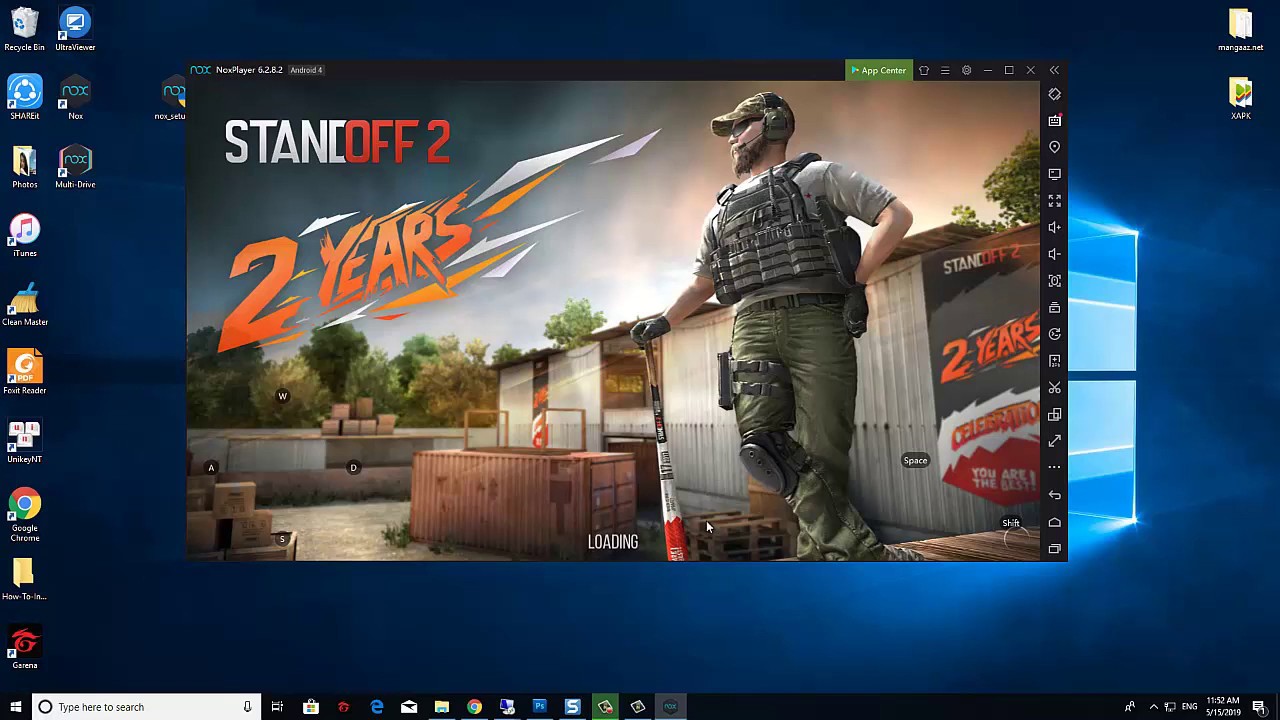Image resolution: width=1280 pixels, height=720 pixels.
Task: Open Microsoft Store from the taskbar
Action: pyautogui.click(x=311, y=707)
